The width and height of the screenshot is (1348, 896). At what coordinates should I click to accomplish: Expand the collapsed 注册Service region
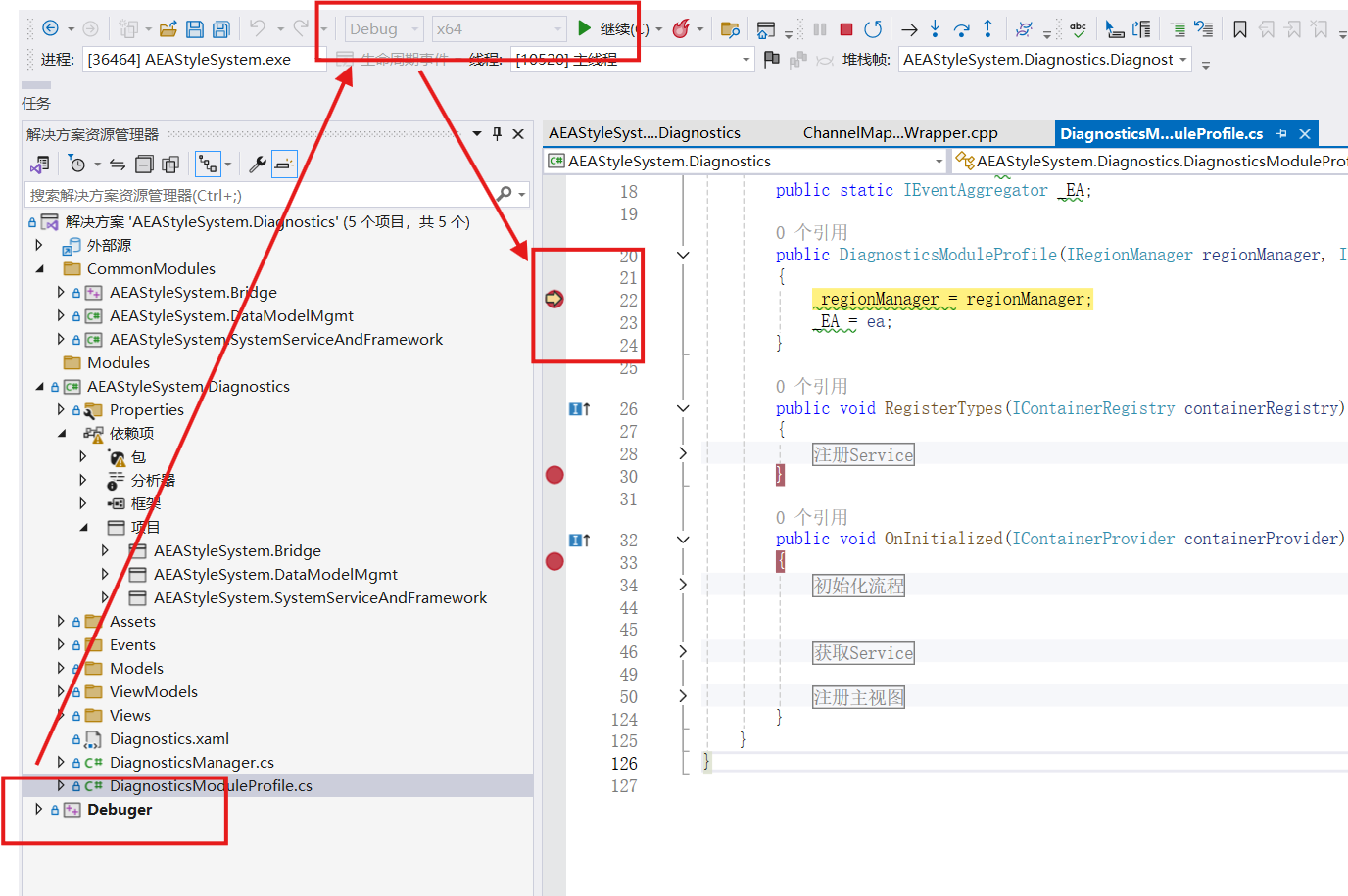click(x=683, y=453)
